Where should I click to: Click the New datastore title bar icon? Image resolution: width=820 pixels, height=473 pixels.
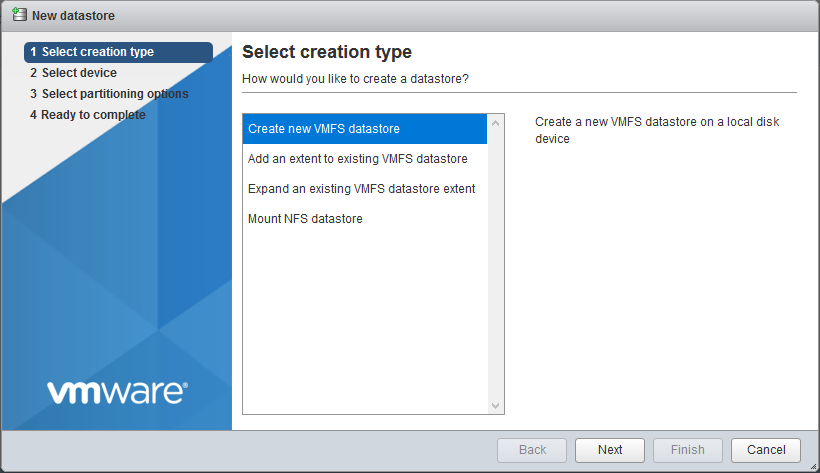coord(18,15)
